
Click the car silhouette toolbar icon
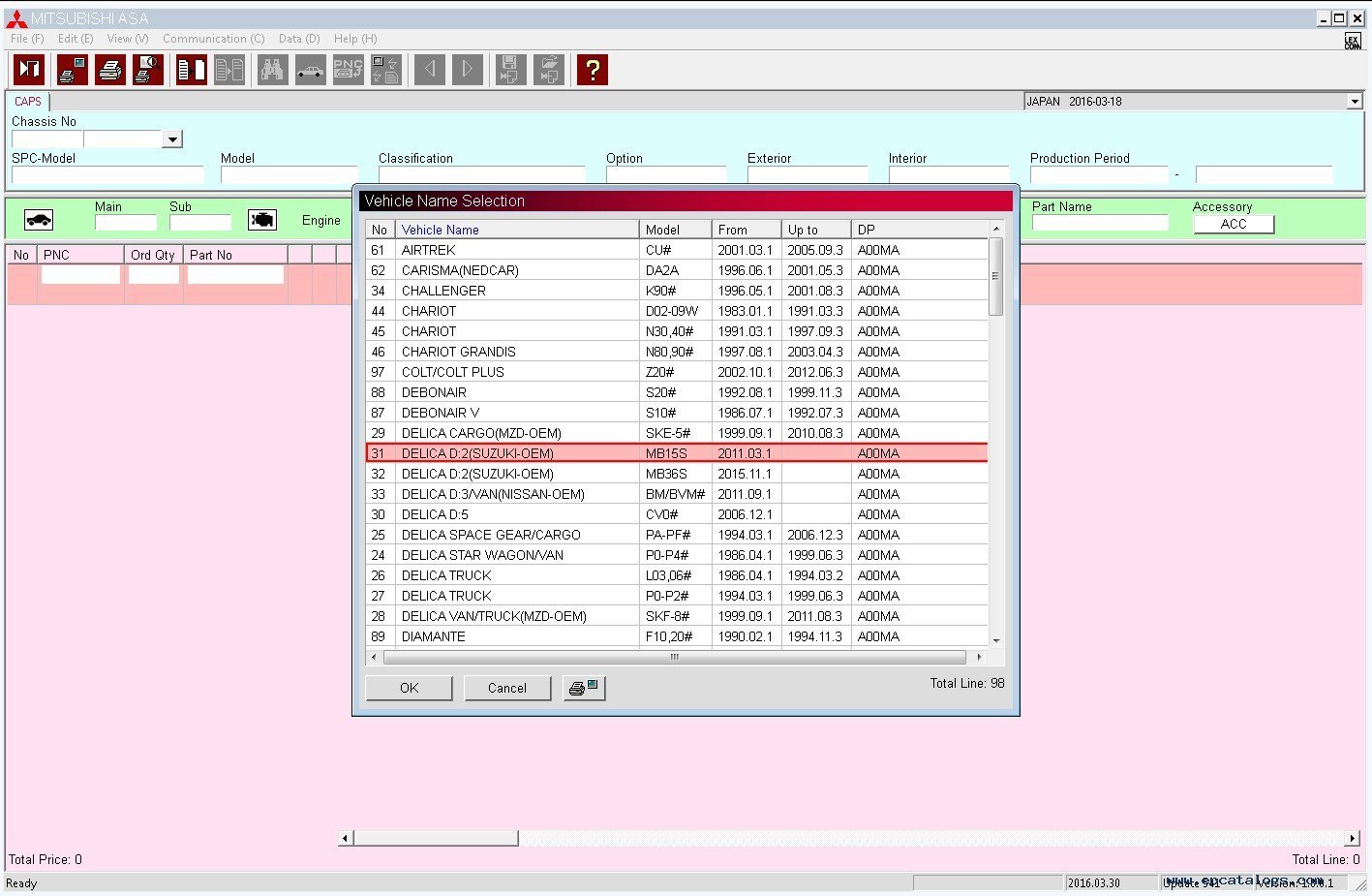(310, 69)
